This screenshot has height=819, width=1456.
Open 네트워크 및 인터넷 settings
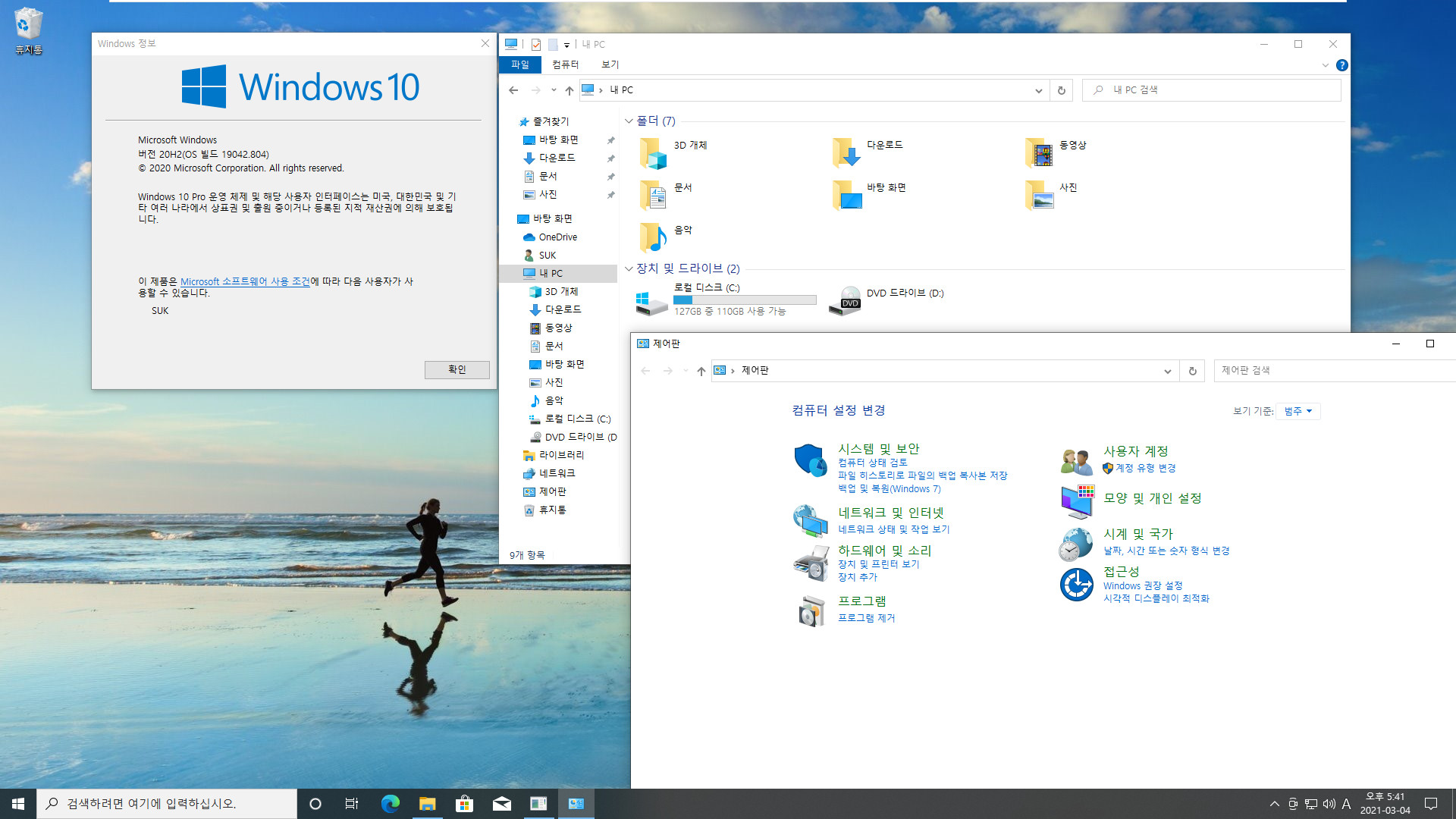pyautogui.click(x=891, y=512)
